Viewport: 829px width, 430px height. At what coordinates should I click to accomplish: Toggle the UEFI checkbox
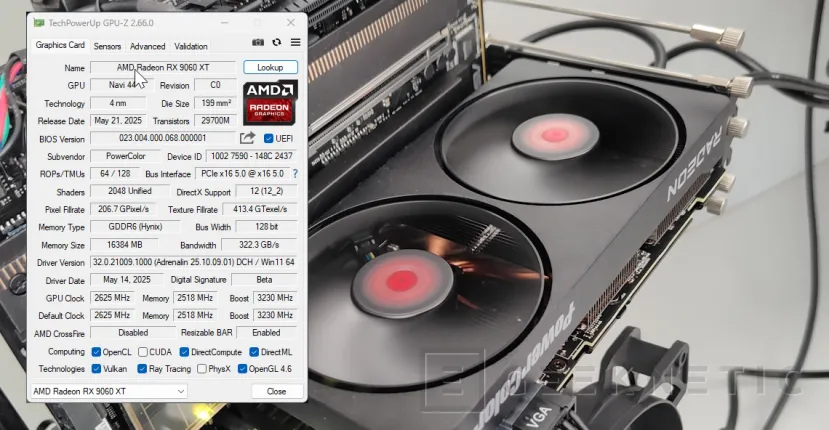click(x=269, y=139)
